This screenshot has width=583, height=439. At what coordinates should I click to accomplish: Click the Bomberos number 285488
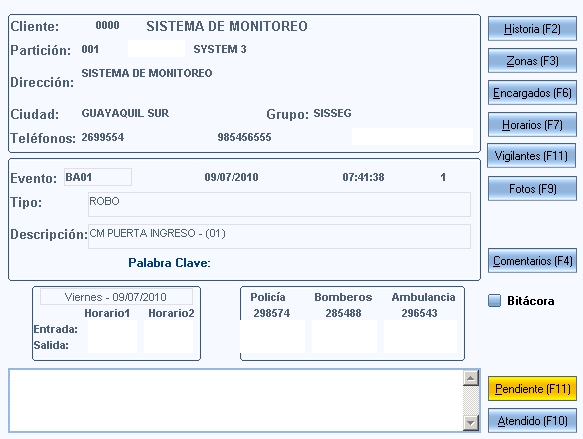pos(343,313)
